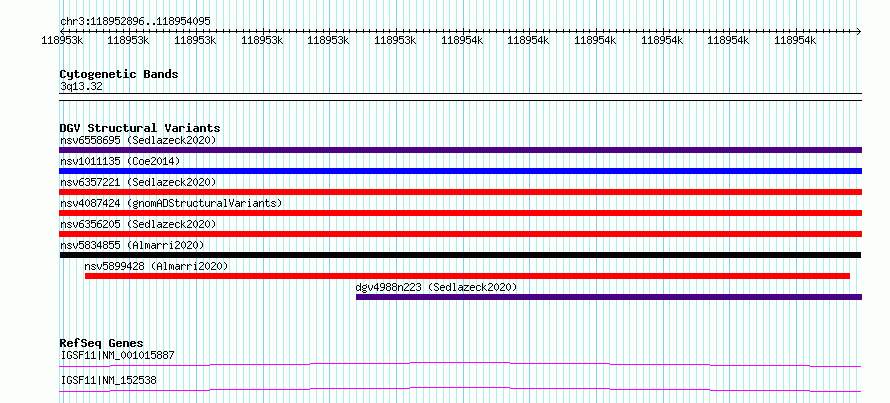Click the Cytogenetic Bands track title
890x403 pixels.
(x=119, y=74)
